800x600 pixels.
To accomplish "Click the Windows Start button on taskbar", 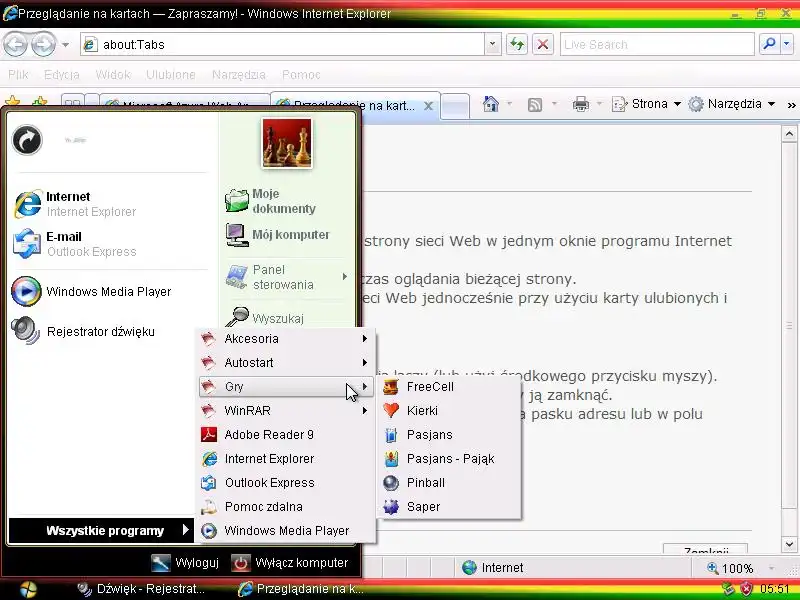I will pos(28,589).
